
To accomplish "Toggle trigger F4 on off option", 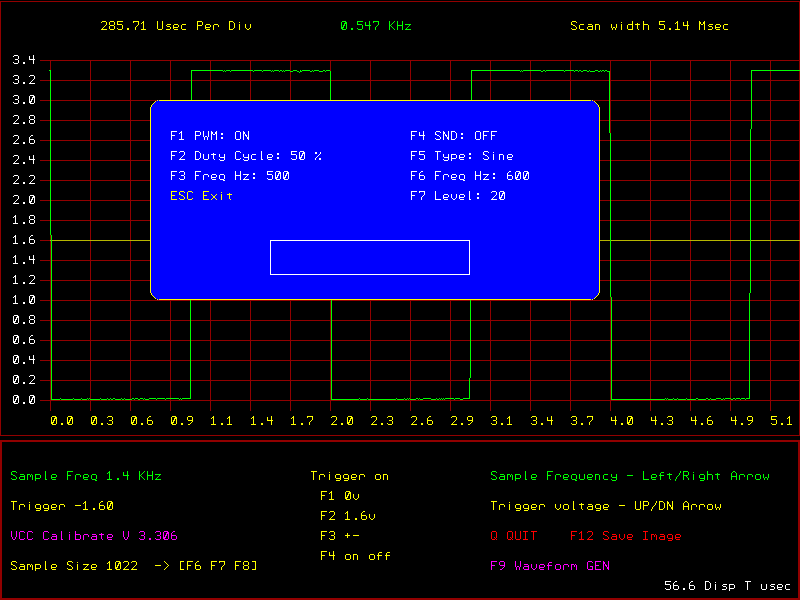I will click(x=355, y=556).
